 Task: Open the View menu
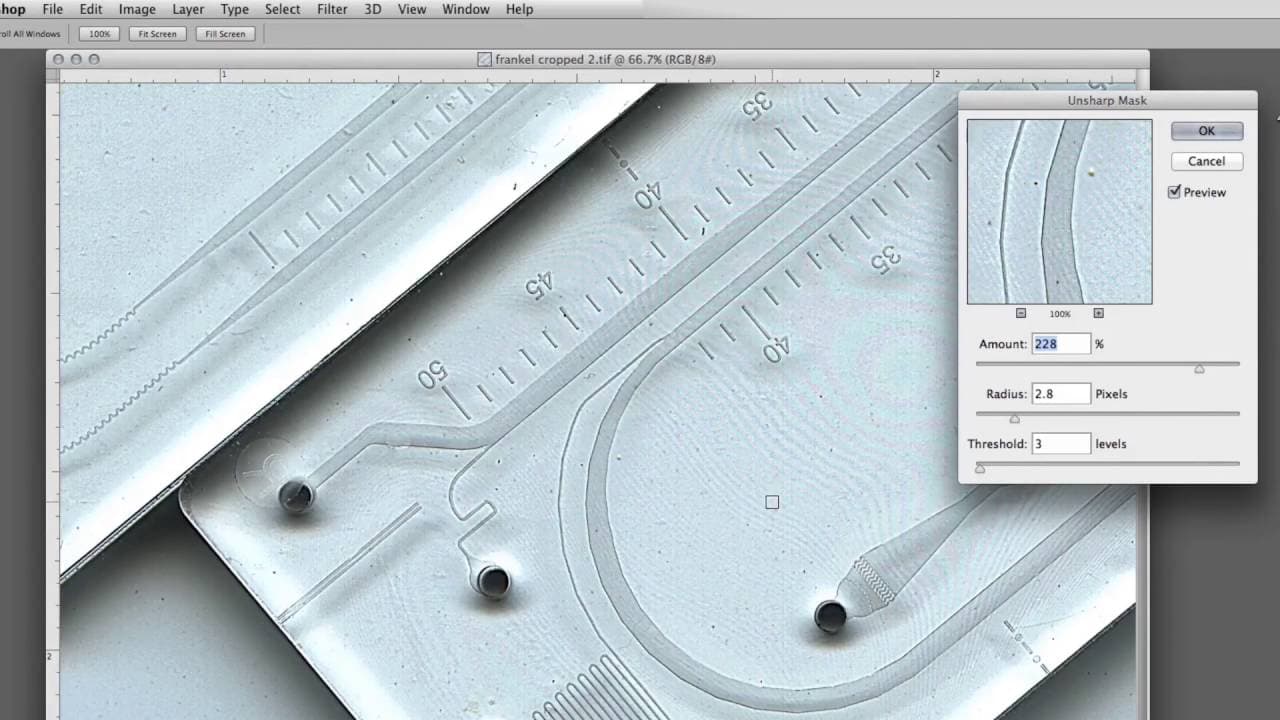click(412, 9)
